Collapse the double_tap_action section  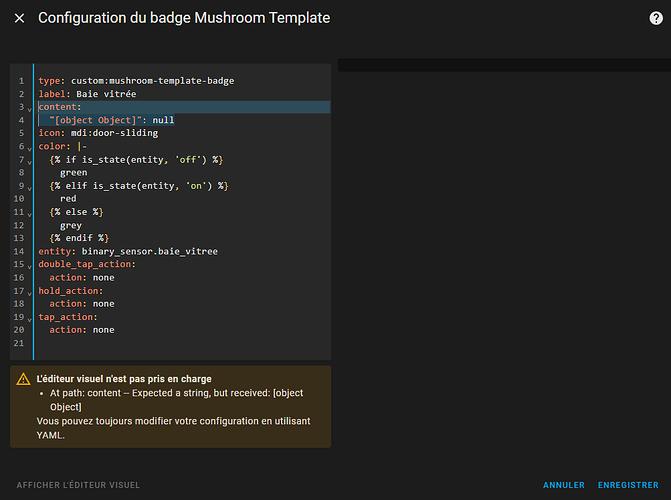click(30, 267)
